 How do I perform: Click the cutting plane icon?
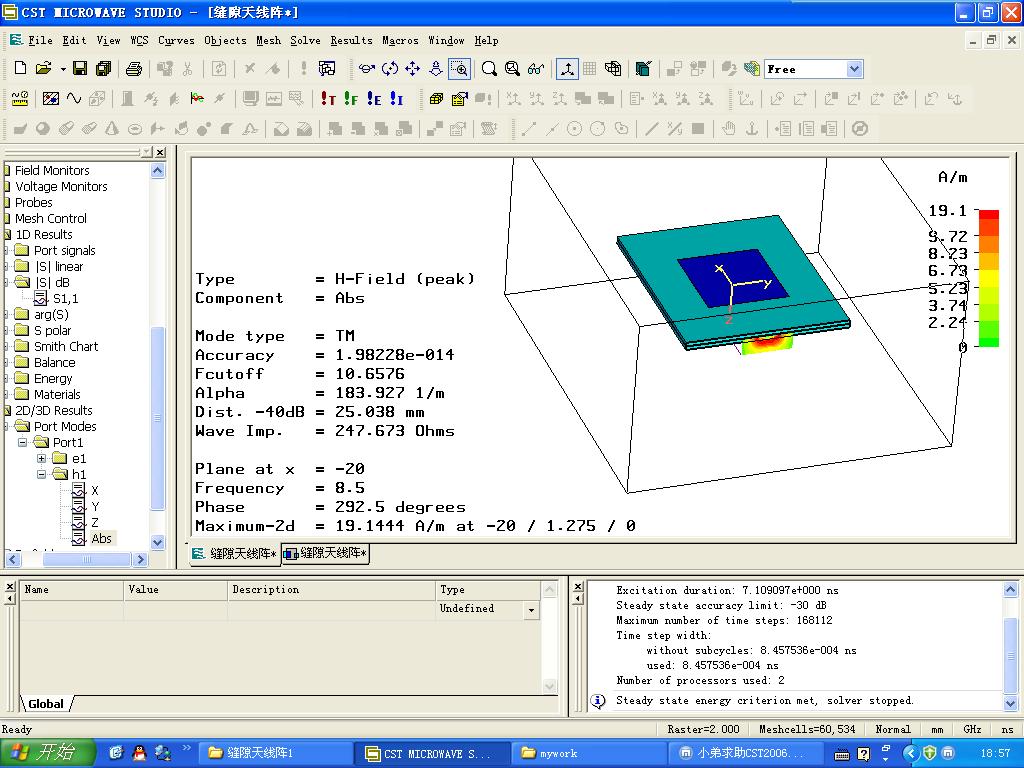(x=644, y=69)
